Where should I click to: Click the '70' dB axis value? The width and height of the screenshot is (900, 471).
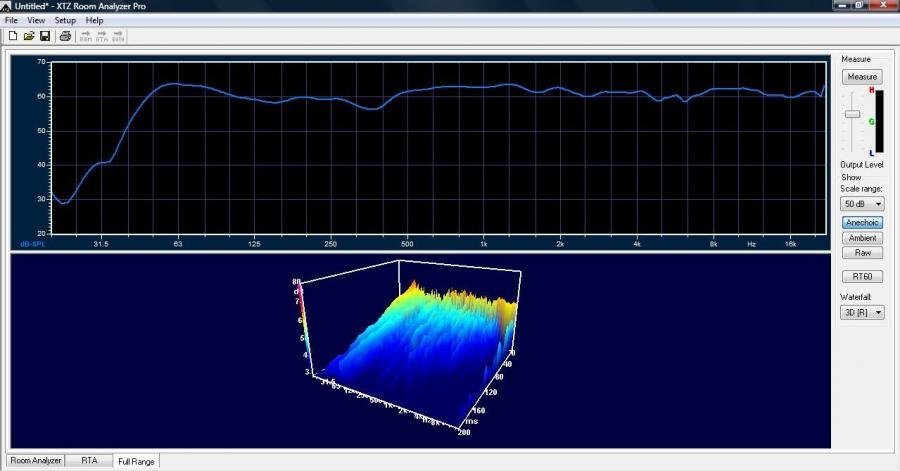[x=41, y=62]
